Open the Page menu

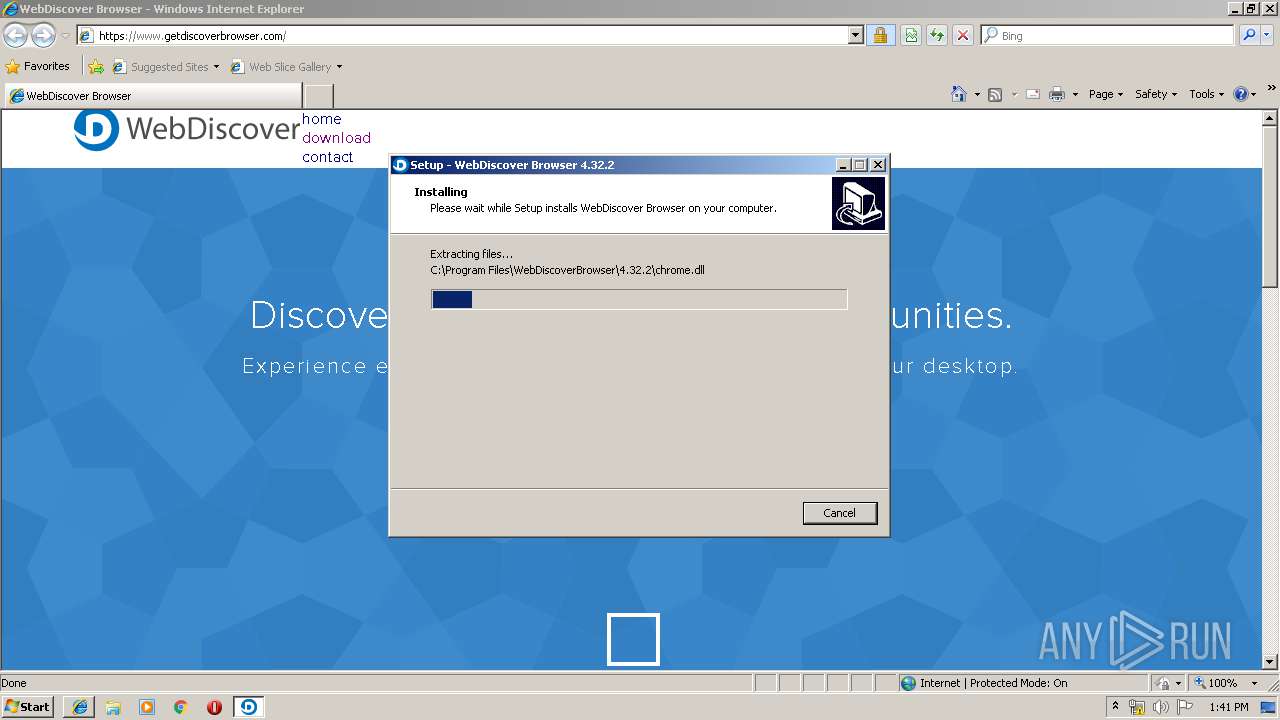pos(1106,94)
